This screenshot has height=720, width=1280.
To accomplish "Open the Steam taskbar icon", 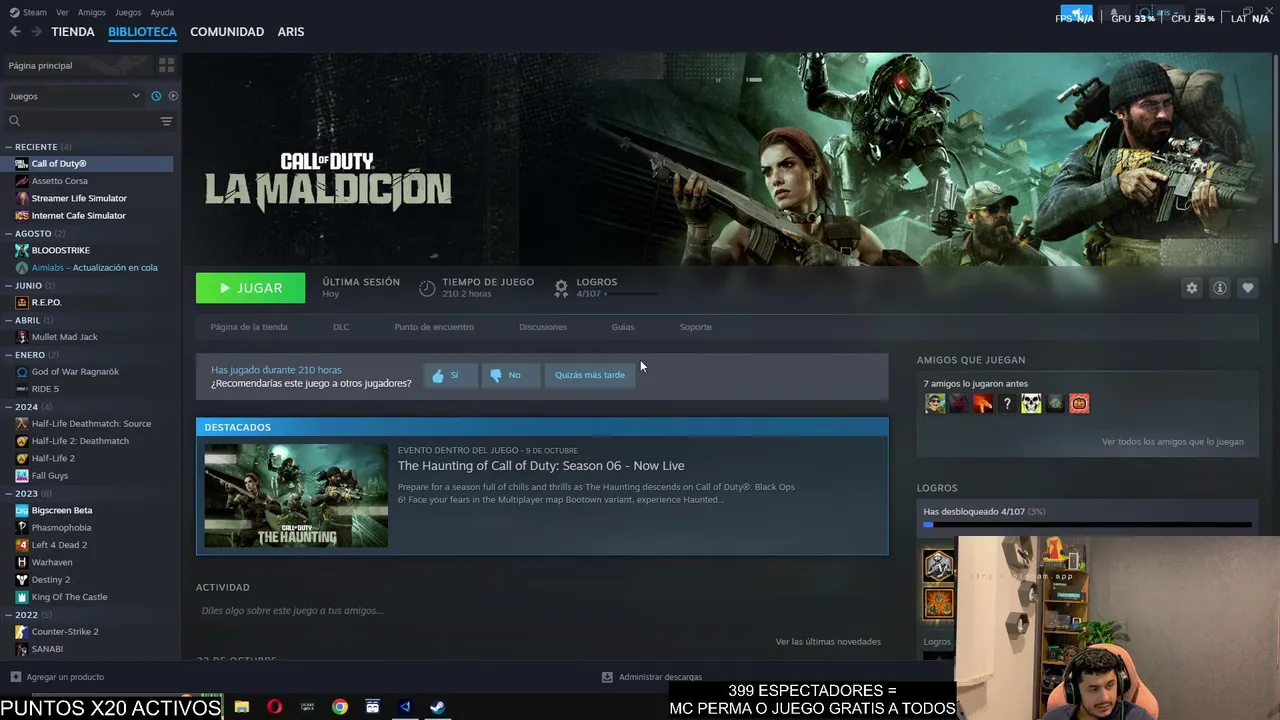I will [437, 707].
